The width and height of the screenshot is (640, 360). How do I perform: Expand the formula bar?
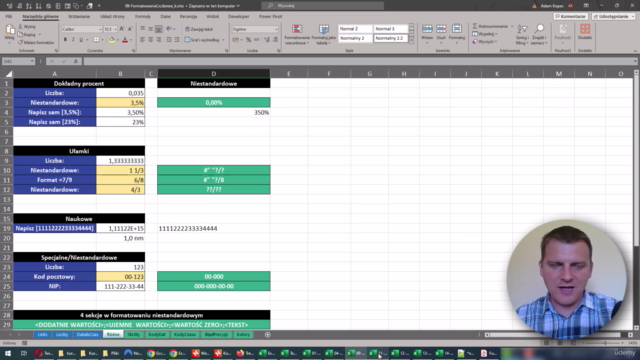click(636, 61)
